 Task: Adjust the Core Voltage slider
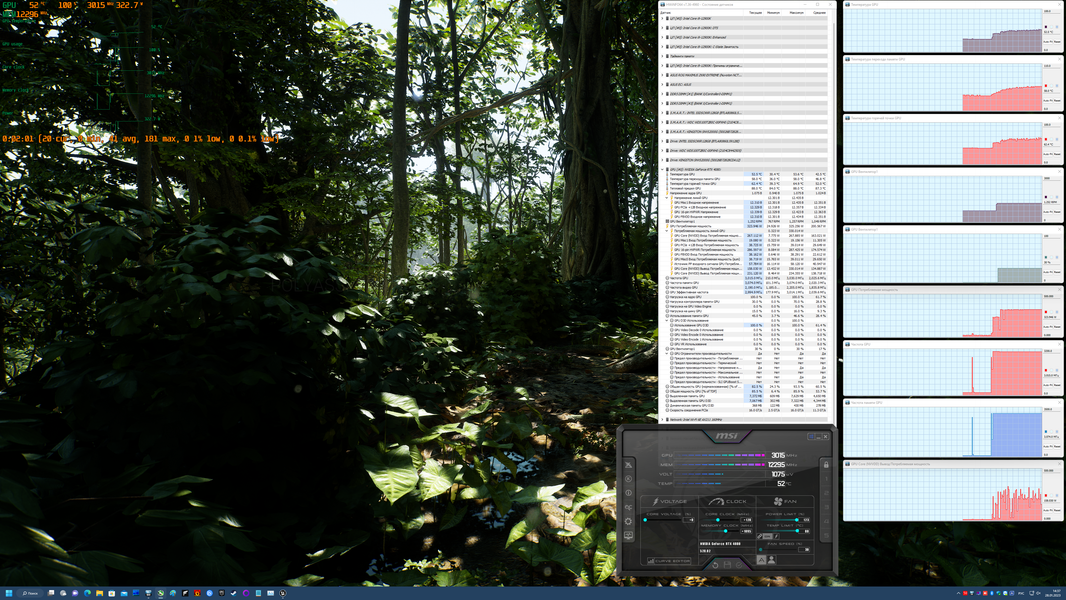663,520
